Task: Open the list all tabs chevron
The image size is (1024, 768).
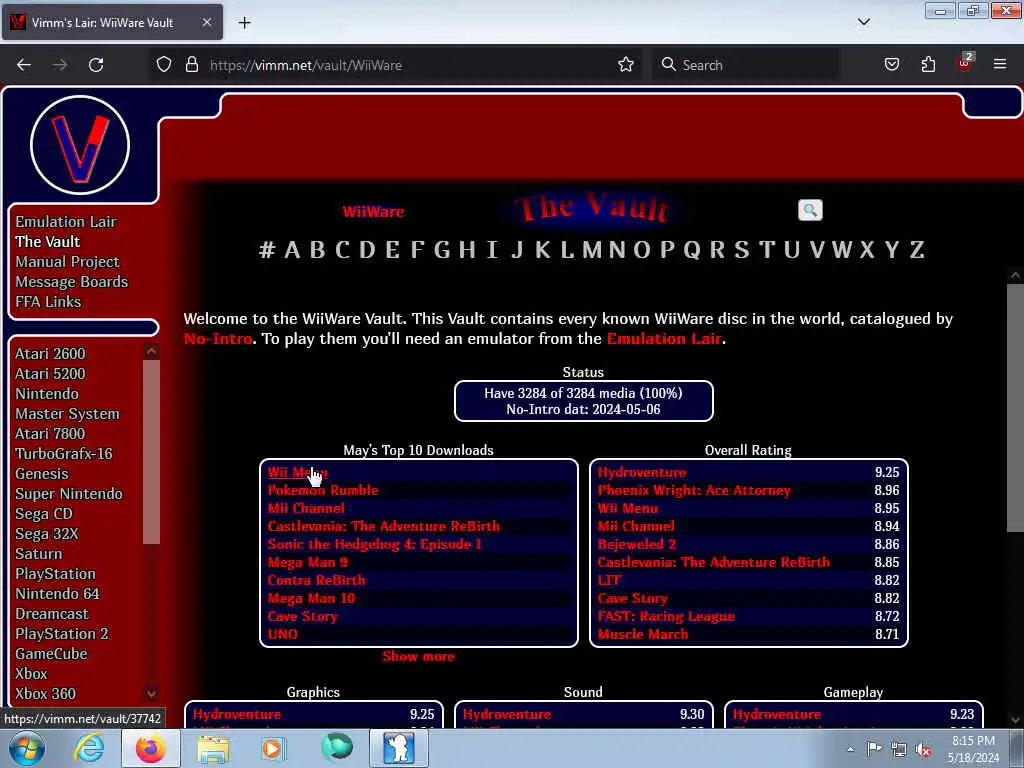Action: click(863, 22)
